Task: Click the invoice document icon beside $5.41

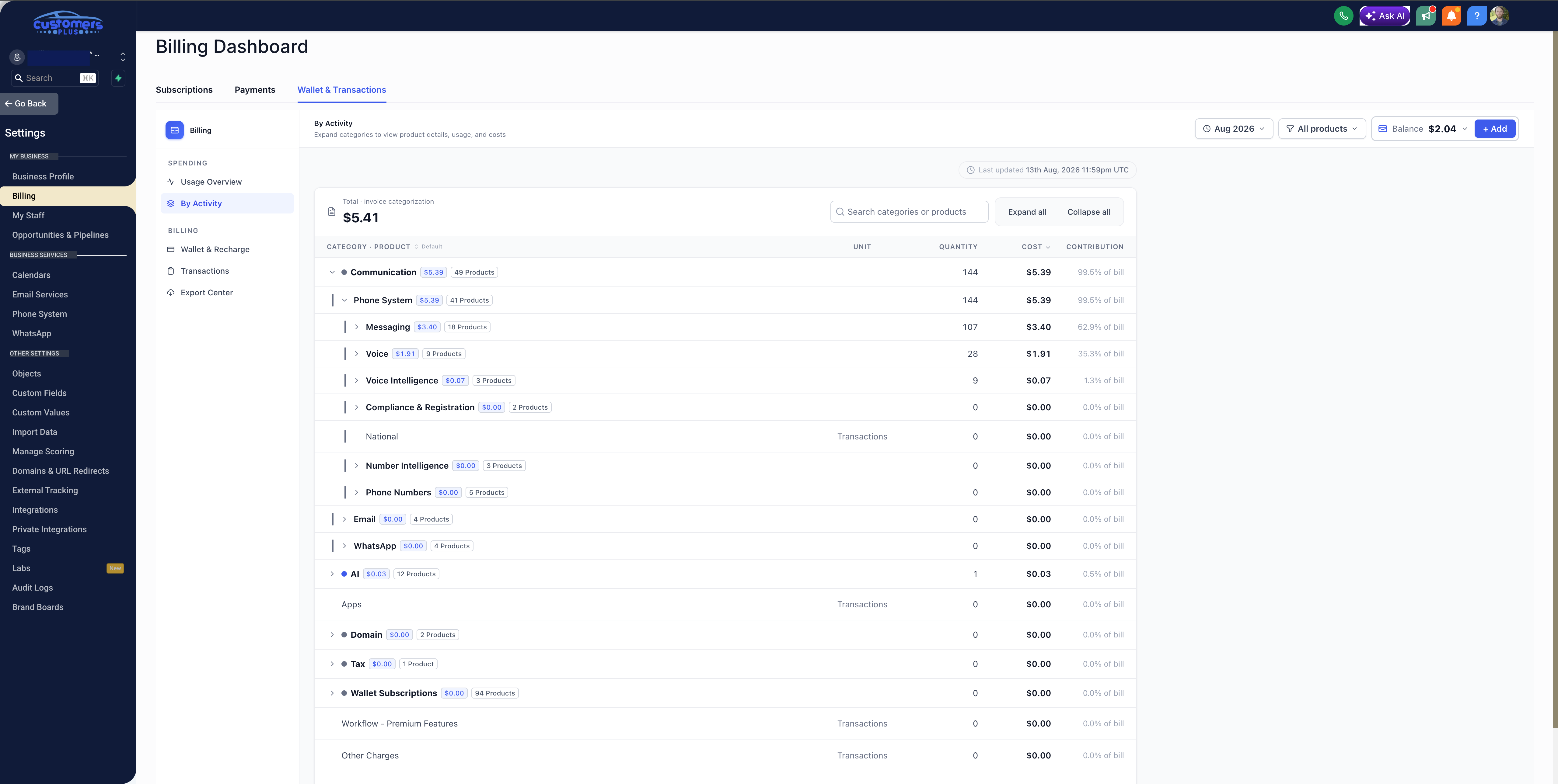Action: (331, 212)
